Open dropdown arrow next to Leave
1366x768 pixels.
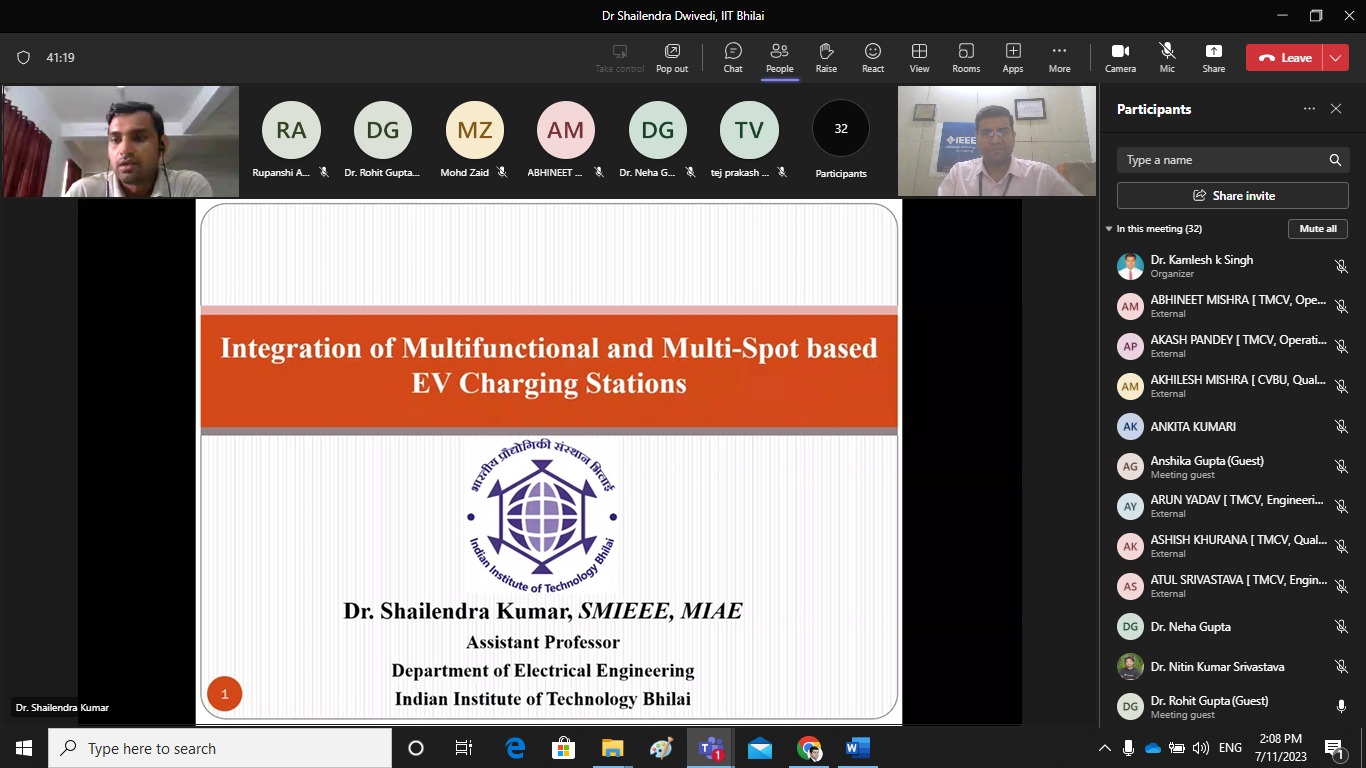click(x=1336, y=58)
